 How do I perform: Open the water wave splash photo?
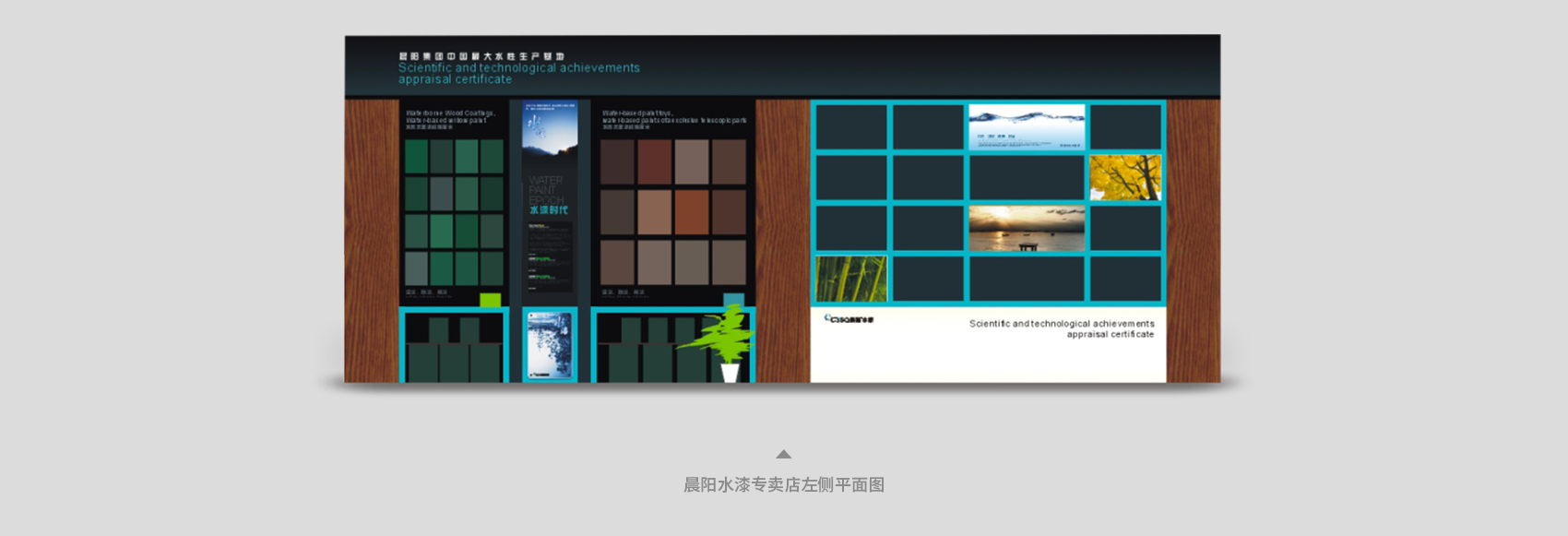pos(1027,126)
